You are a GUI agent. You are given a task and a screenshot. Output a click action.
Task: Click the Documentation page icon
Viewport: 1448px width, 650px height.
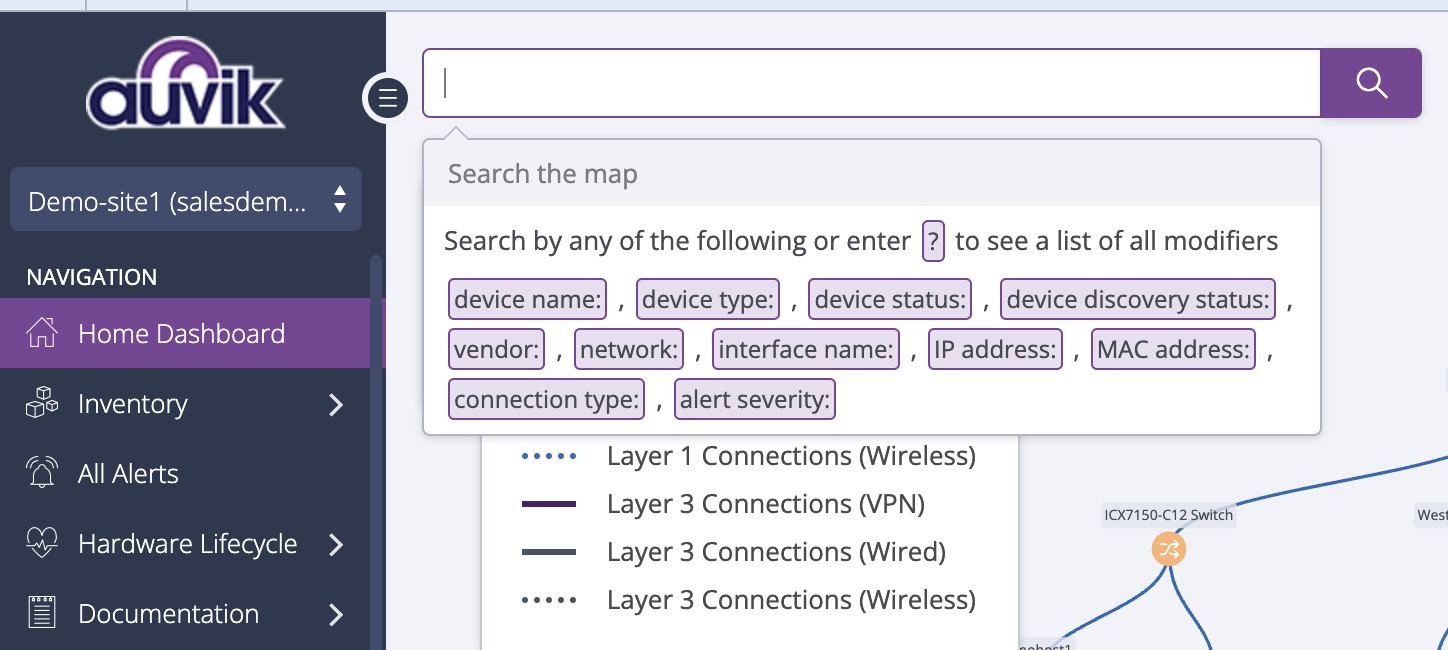pos(42,613)
